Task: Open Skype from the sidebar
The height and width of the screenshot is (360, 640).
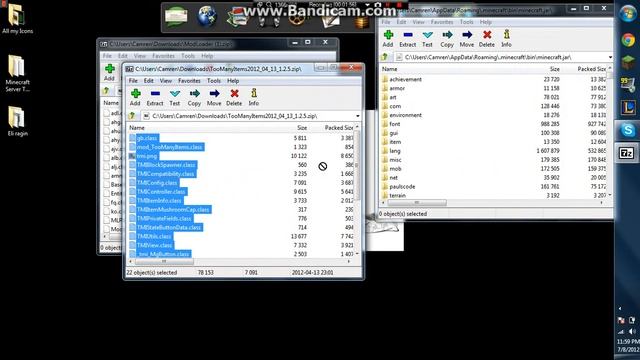Action: [x=628, y=130]
